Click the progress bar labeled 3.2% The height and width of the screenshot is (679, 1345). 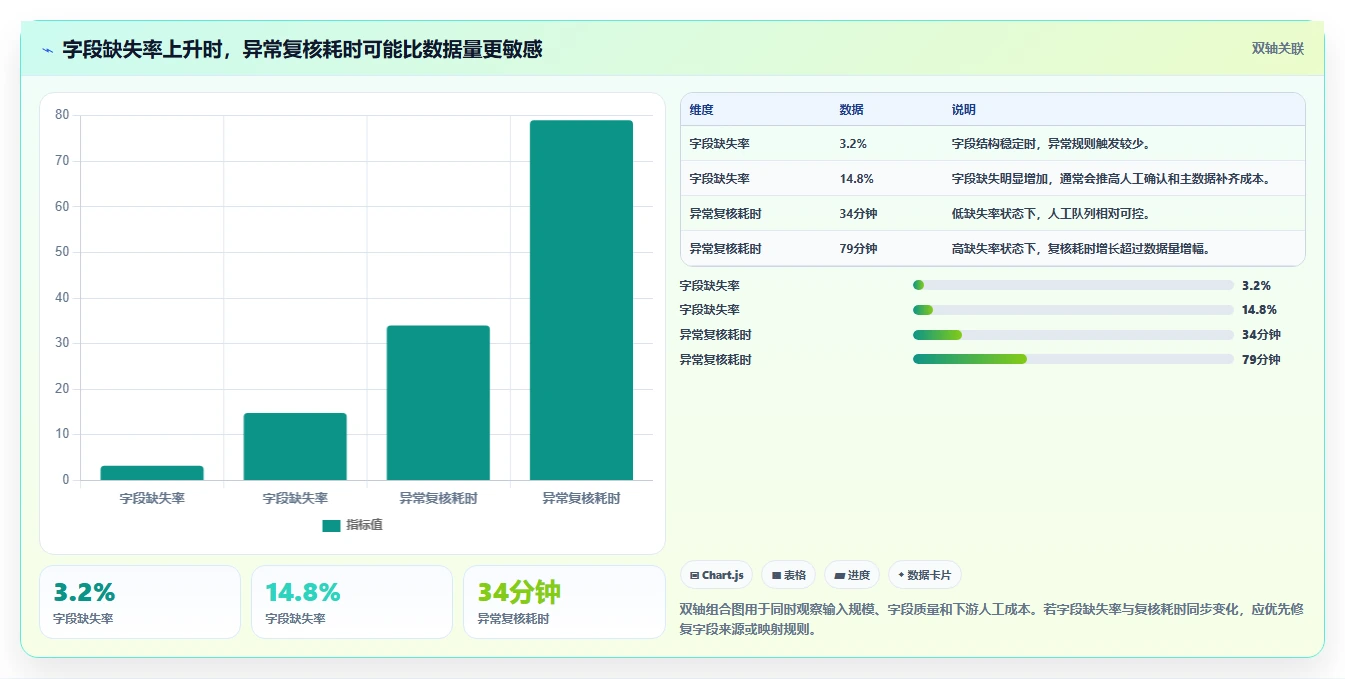coord(1073,285)
